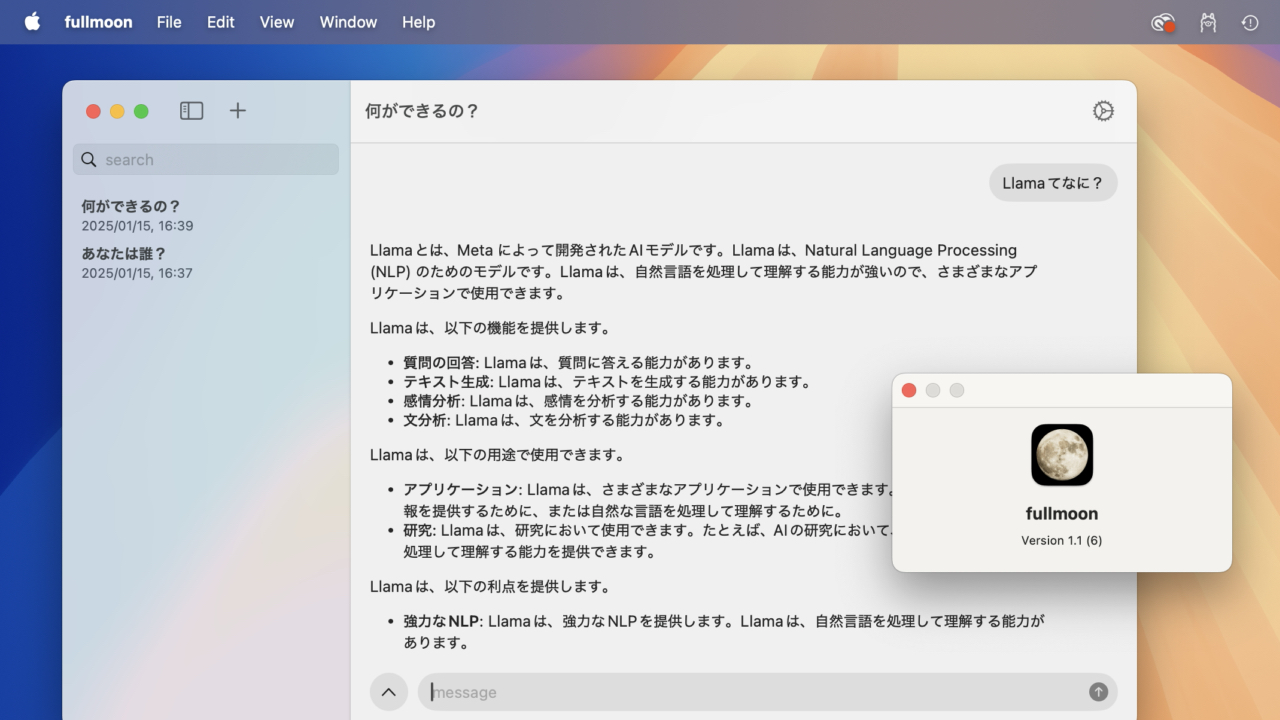
Task: Click the '研究' bullet line
Action: [647, 541]
